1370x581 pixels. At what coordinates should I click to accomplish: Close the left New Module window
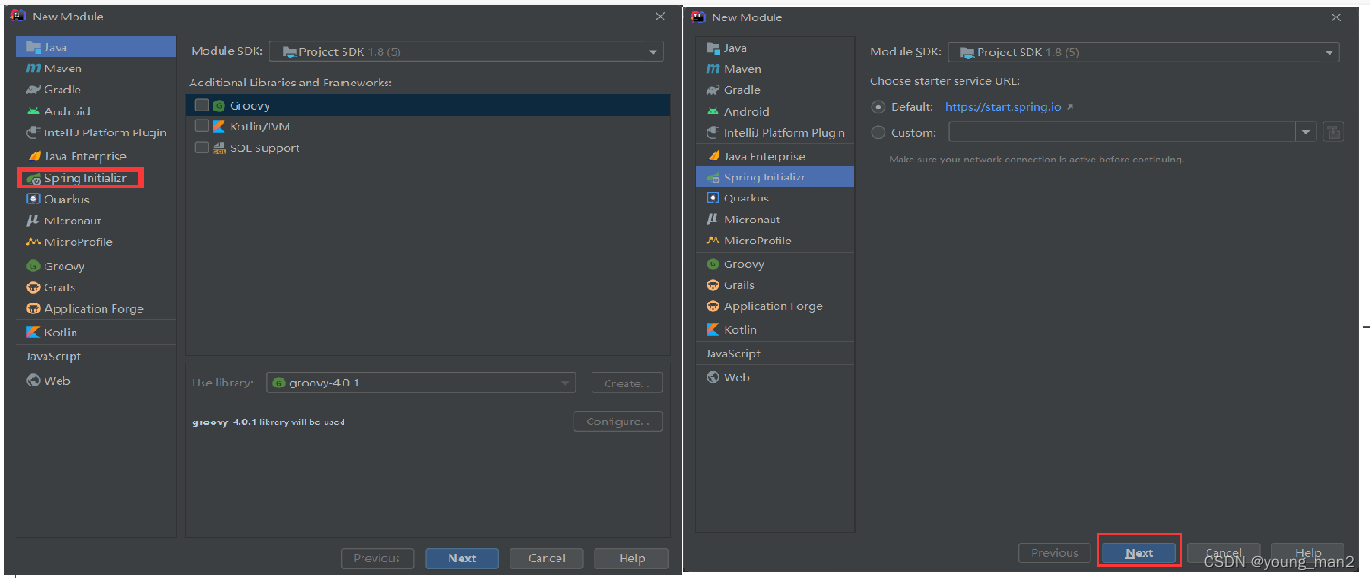660,16
